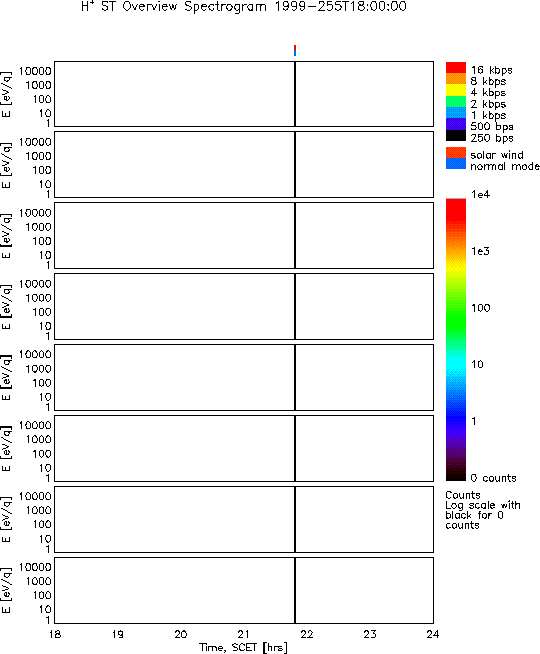The width and height of the screenshot is (540, 654).
Task: Click the normal mode legend swatch
Action: 456,164
